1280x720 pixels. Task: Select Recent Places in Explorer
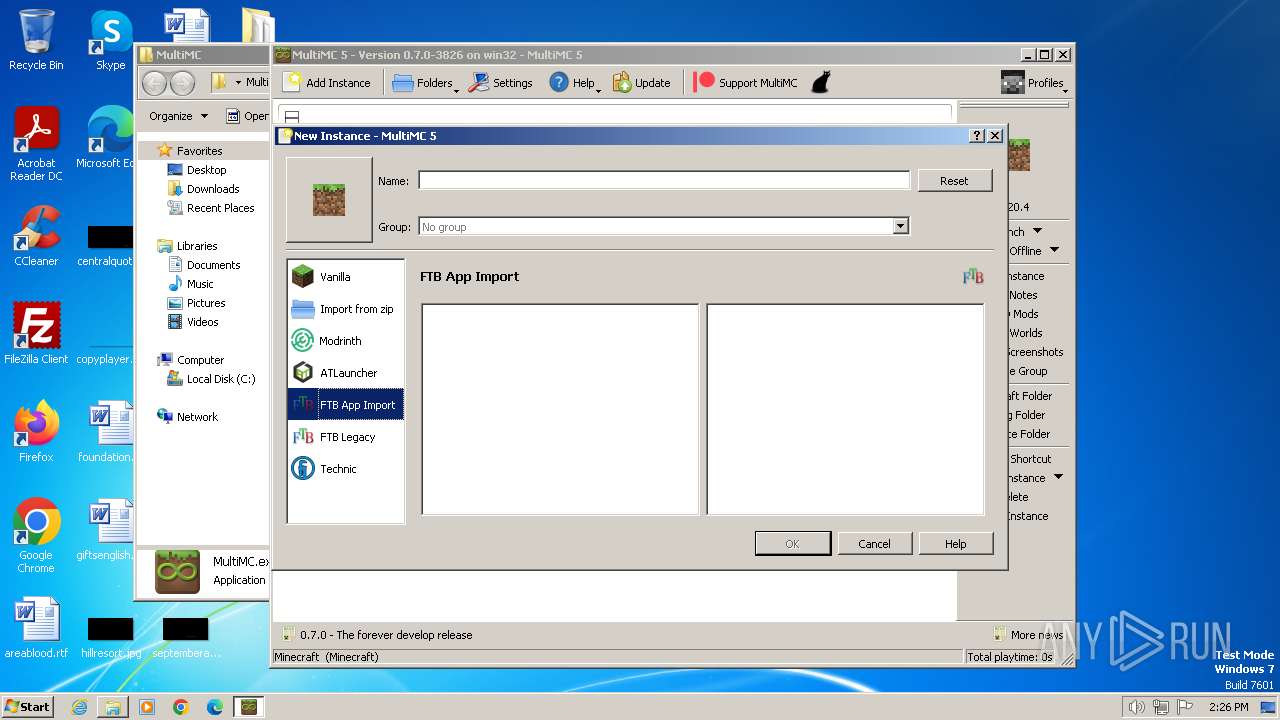[x=220, y=208]
